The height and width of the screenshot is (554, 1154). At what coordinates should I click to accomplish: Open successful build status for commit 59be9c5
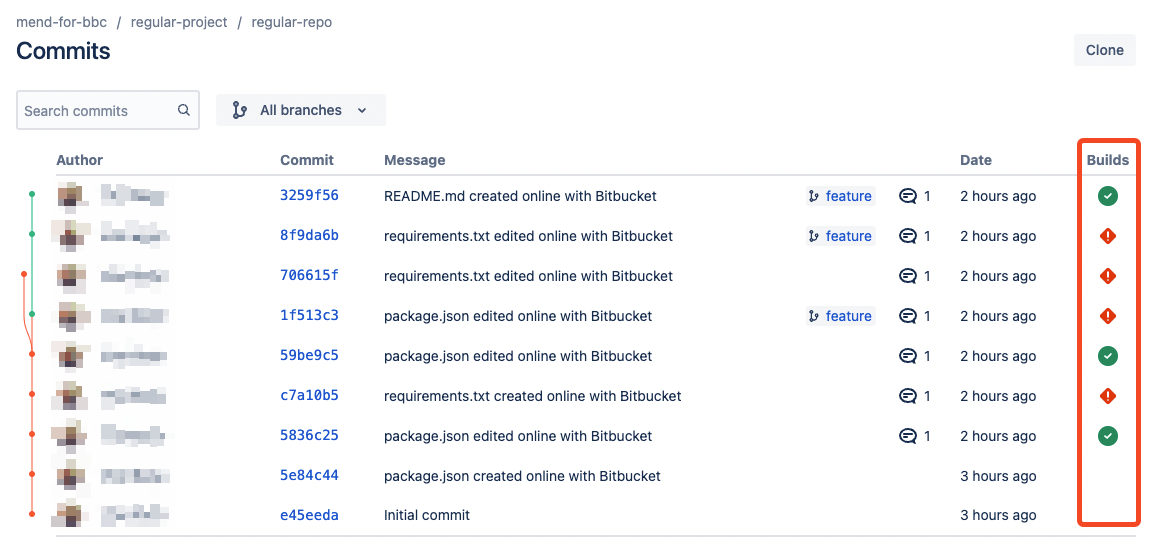(x=1107, y=356)
